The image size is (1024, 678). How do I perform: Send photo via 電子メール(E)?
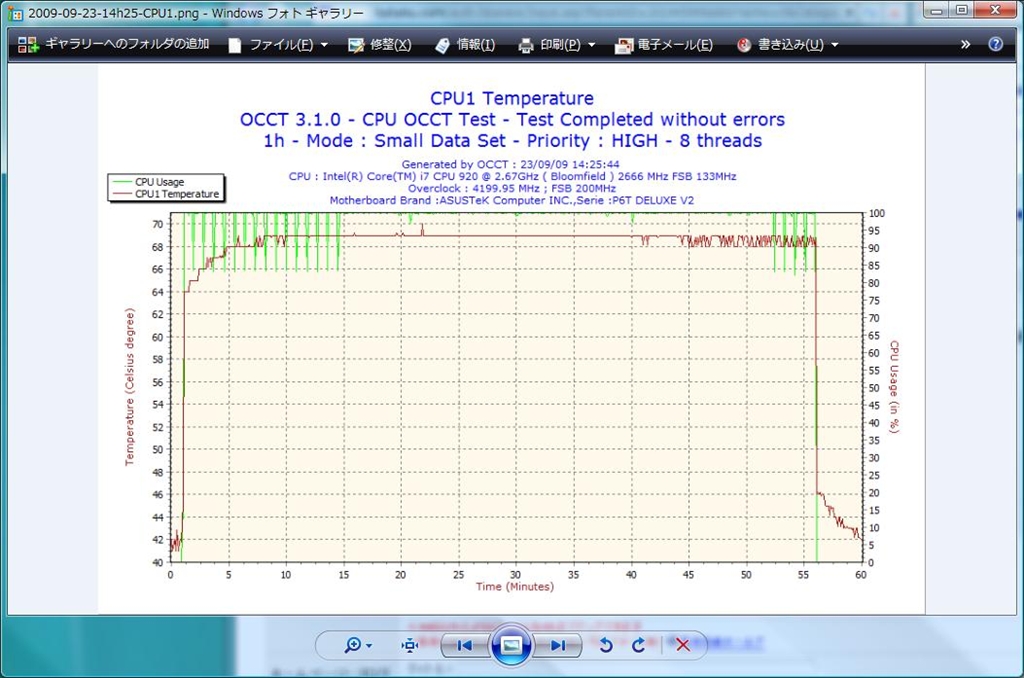(x=664, y=44)
